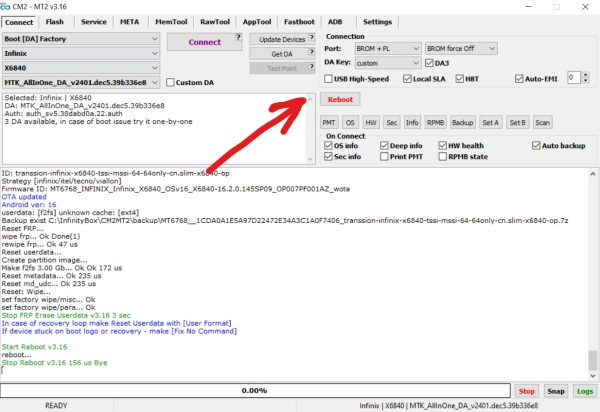This screenshot has height=412, width=600.
Task: Click help mark beside Update Devices
Action: pyautogui.click(x=311, y=37)
